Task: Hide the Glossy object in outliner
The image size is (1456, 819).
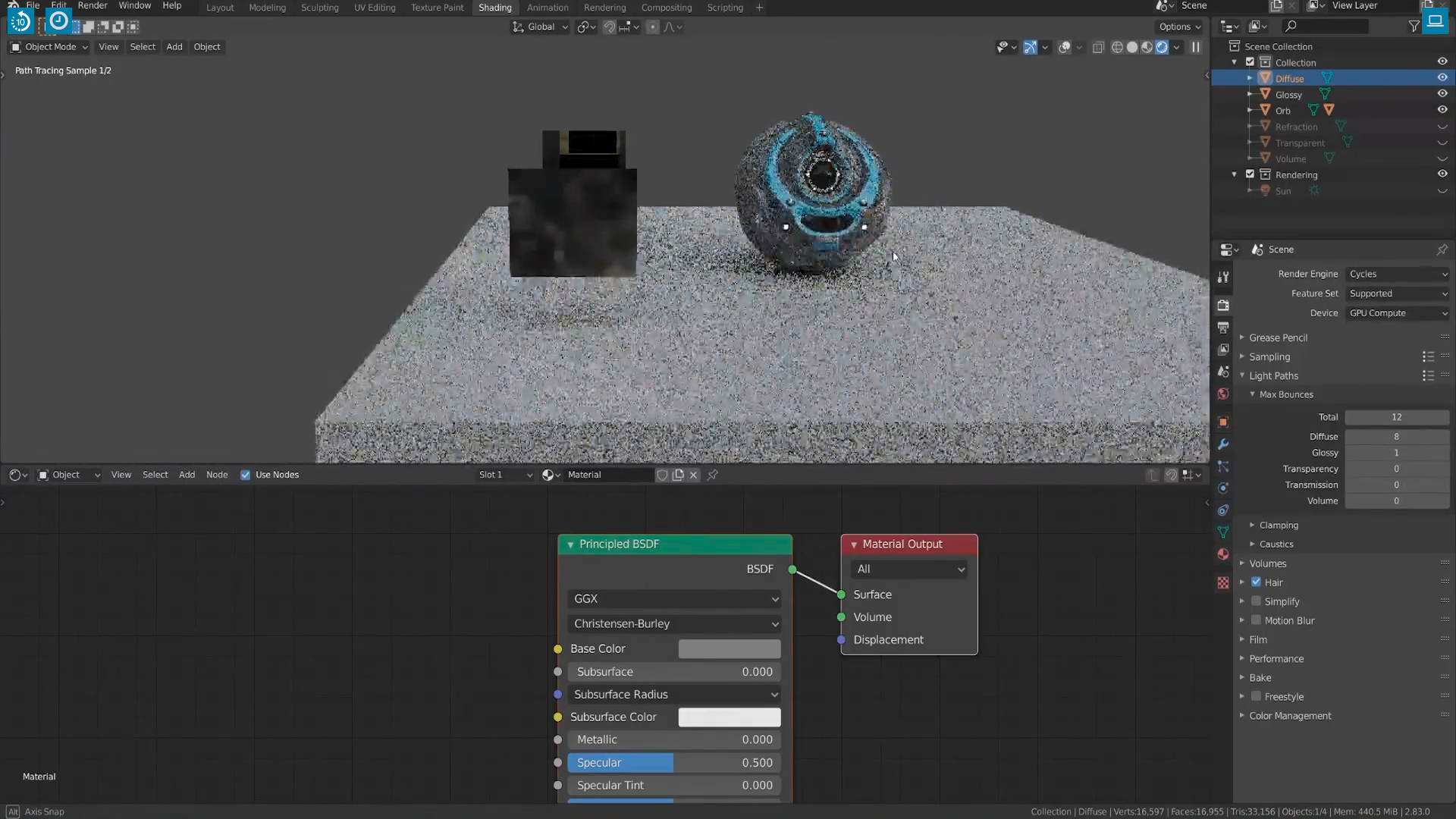Action: click(x=1442, y=94)
